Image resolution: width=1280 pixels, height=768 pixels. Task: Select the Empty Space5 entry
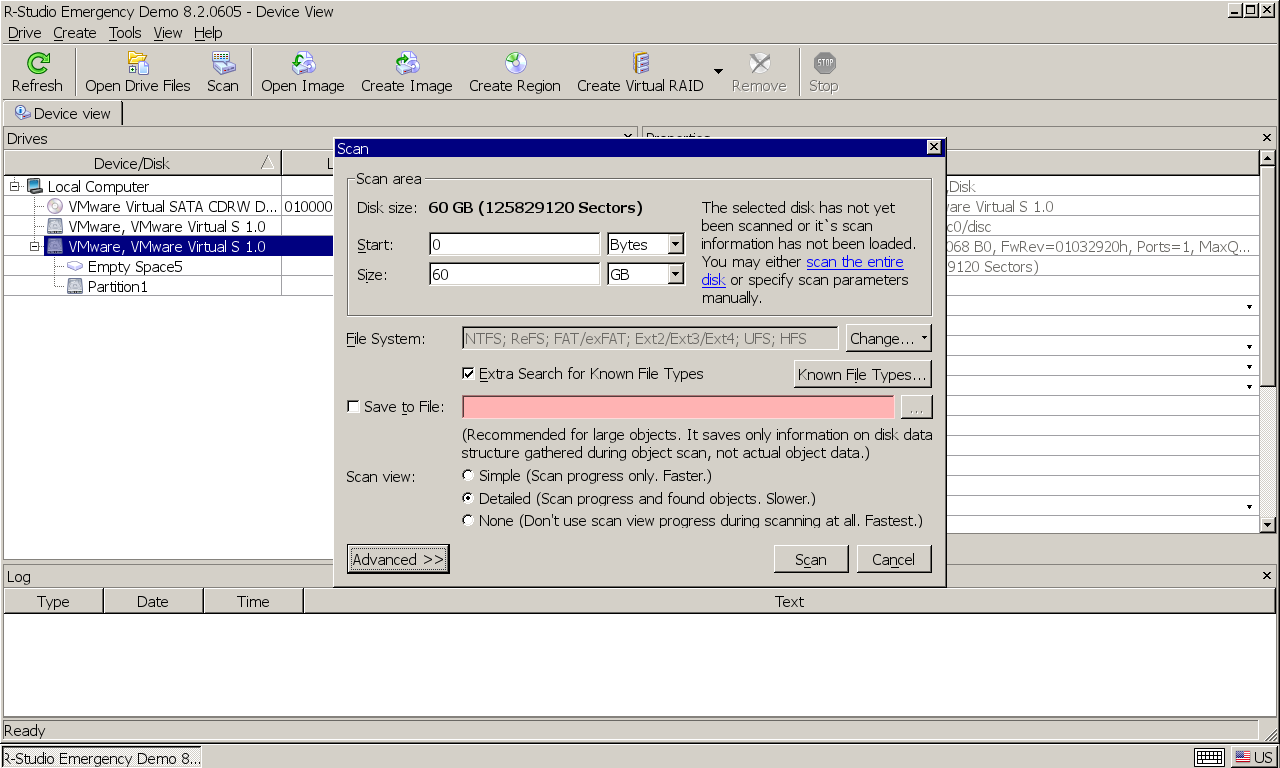click(135, 266)
